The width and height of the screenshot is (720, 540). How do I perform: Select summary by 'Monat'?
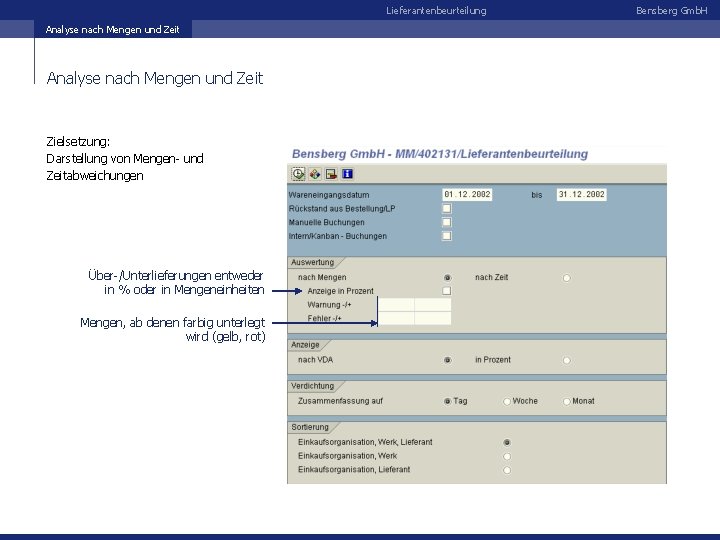click(567, 401)
